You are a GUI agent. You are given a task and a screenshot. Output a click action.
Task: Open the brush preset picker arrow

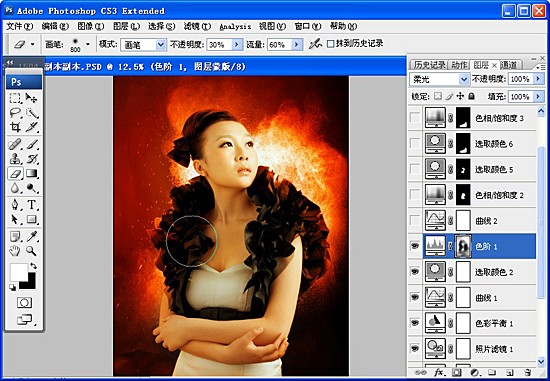tap(88, 44)
